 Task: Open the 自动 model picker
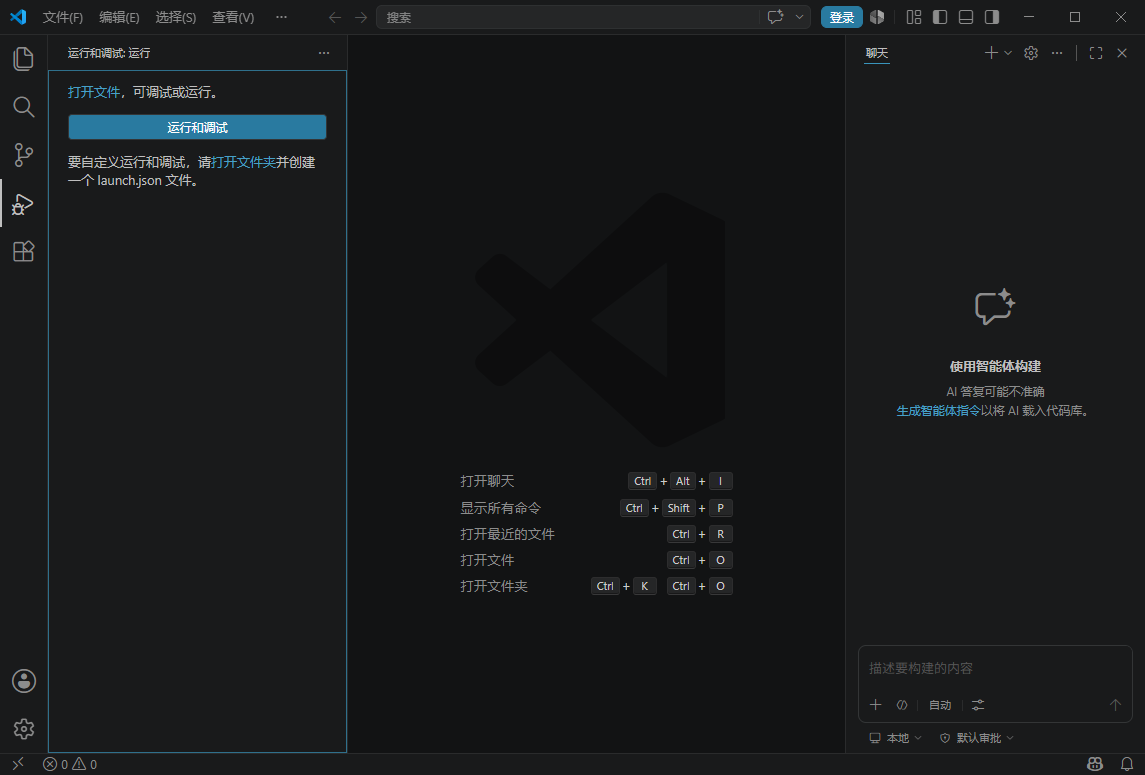[x=940, y=705]
